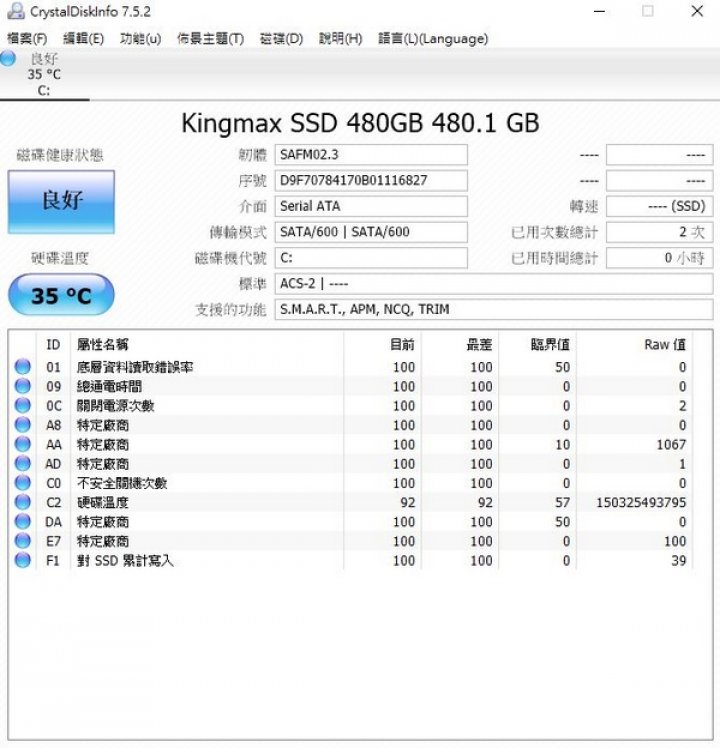Click current value 92 in C2 row
The width and height of the screenshot is (720, 748).
(407, 502)
